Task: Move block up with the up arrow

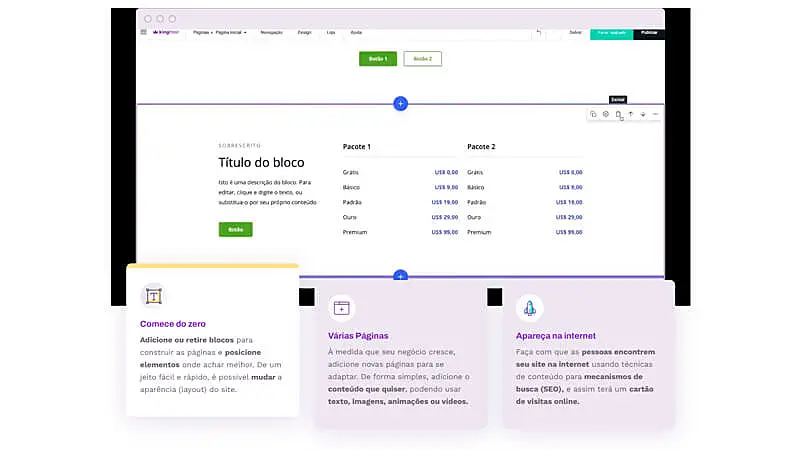Action: coord(631,114)
